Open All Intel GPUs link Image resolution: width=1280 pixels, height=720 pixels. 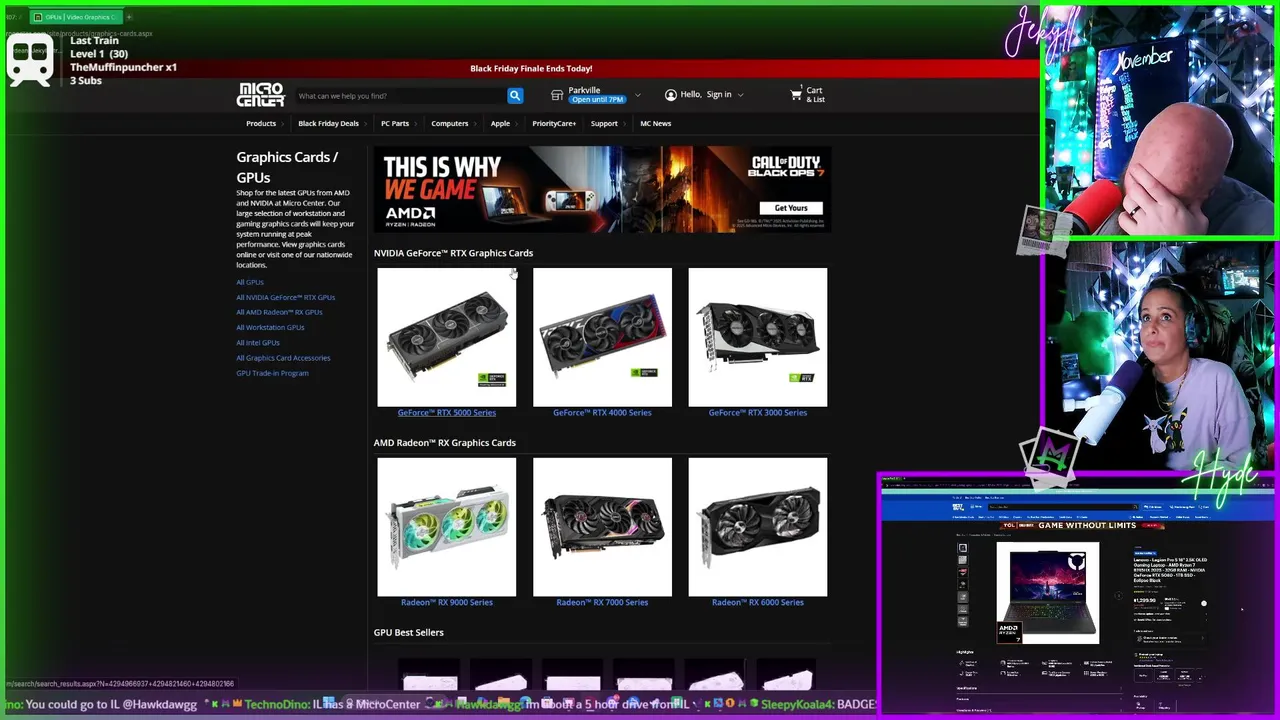click(258, 342)
